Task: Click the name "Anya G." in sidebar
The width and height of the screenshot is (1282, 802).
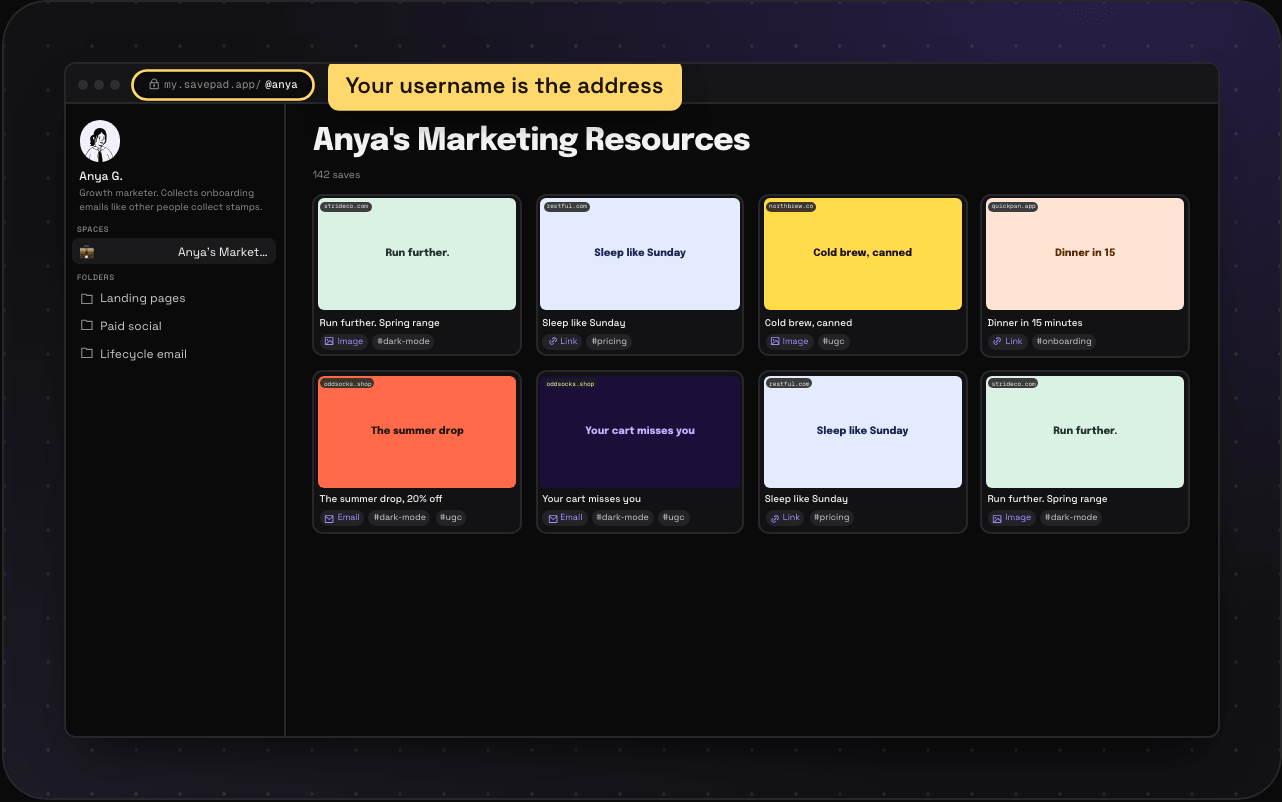Action: pos(101,176)
